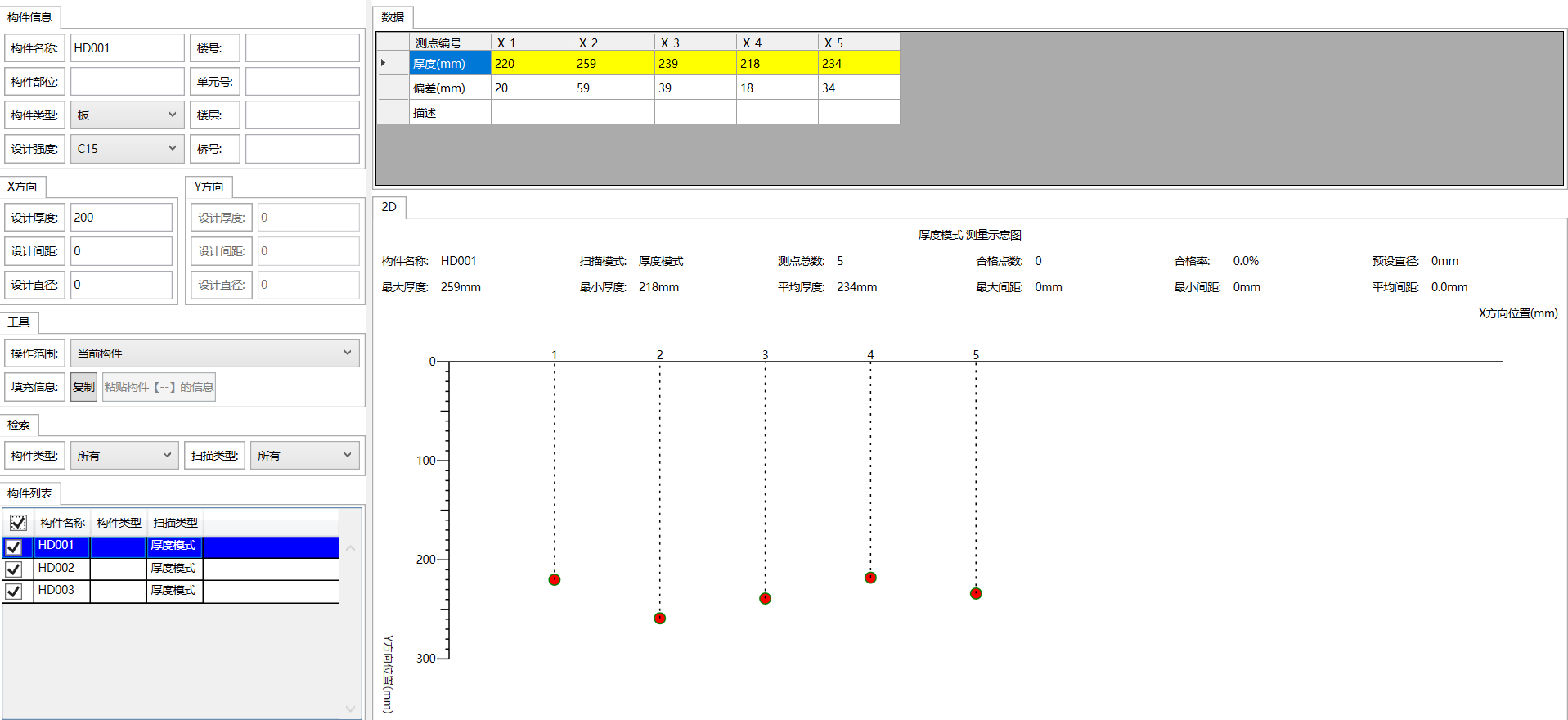Expand the 操作范围 dropdown showing 当前构件
The height and width of the screenshot is (720, 1568).
tap(214, 353)
